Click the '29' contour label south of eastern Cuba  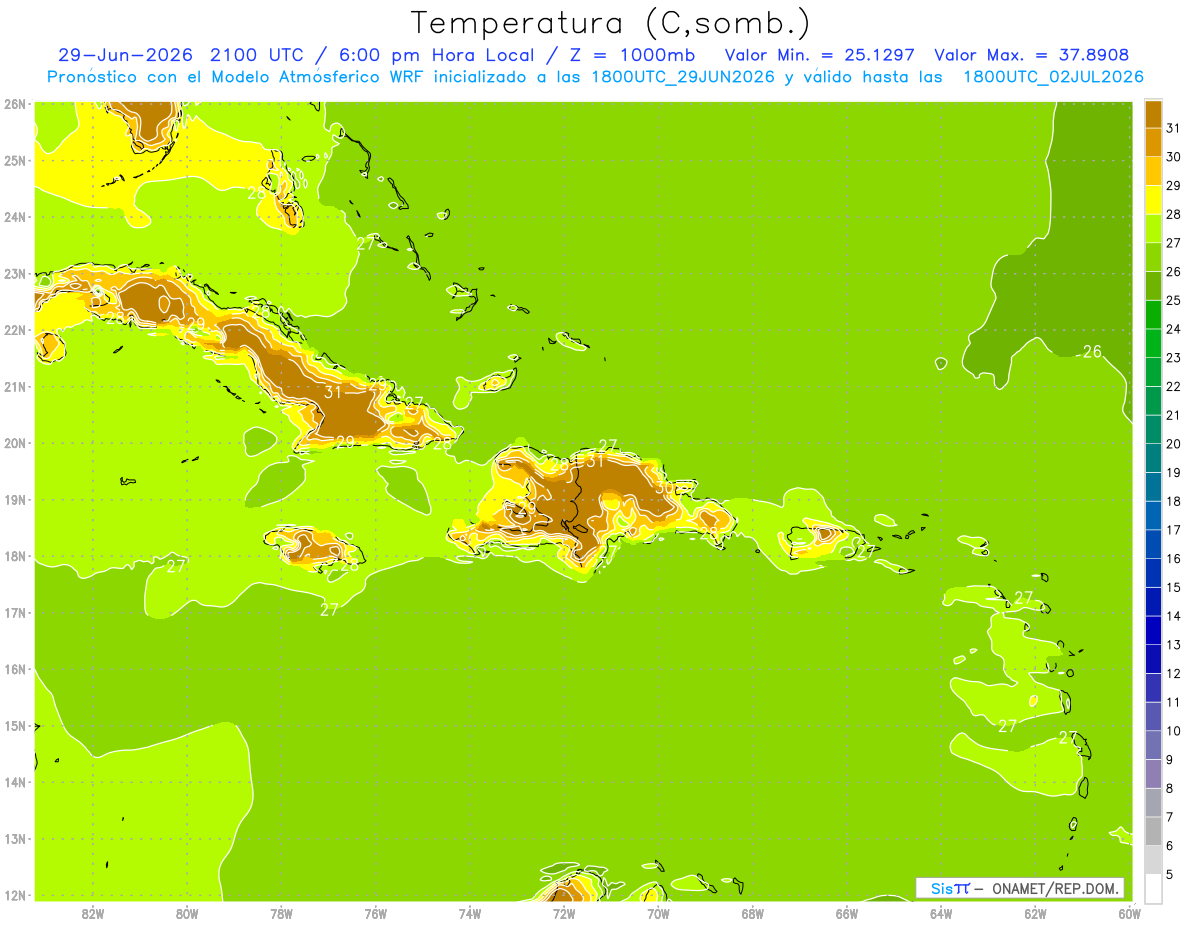click(x=345, y=442)
